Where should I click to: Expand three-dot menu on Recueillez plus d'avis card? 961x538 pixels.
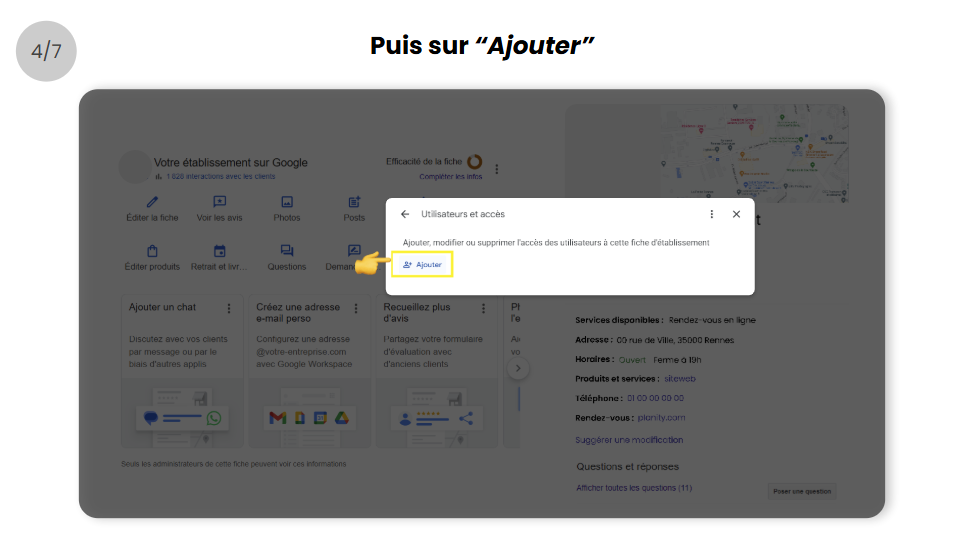pyautogui.click(x=483, y=308)
